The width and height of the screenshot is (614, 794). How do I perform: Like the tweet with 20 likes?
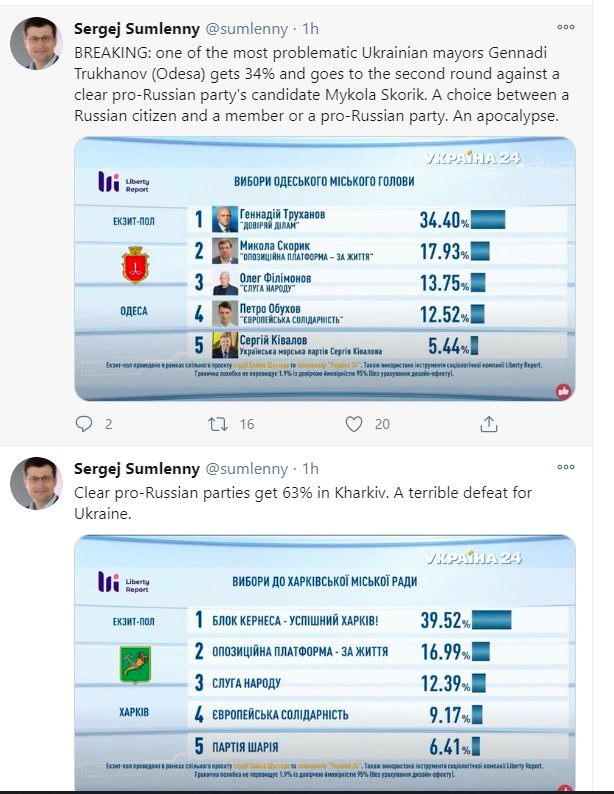tap(354, 424)
